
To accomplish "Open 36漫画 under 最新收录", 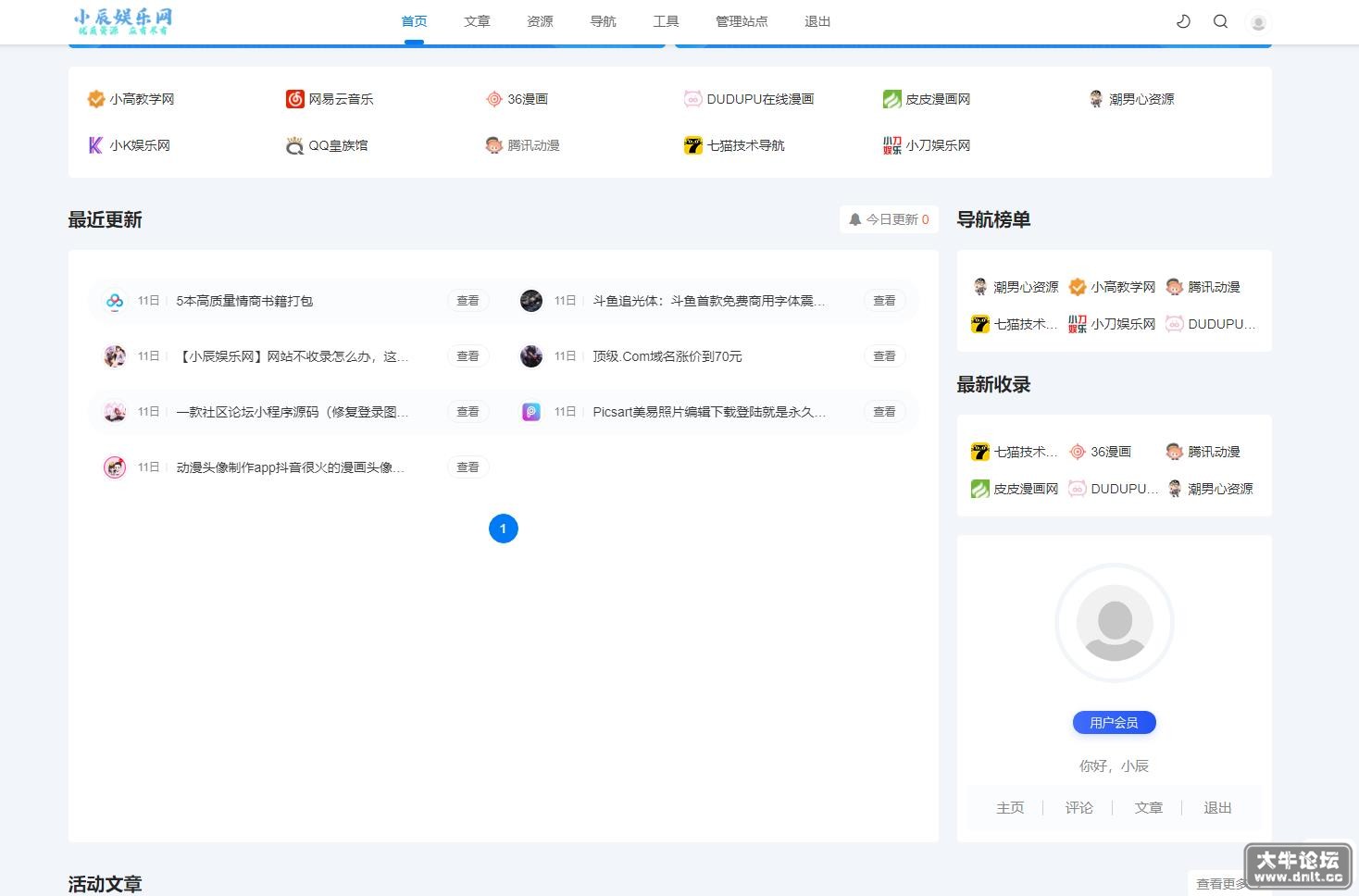I will click(x=1101, y=452).
